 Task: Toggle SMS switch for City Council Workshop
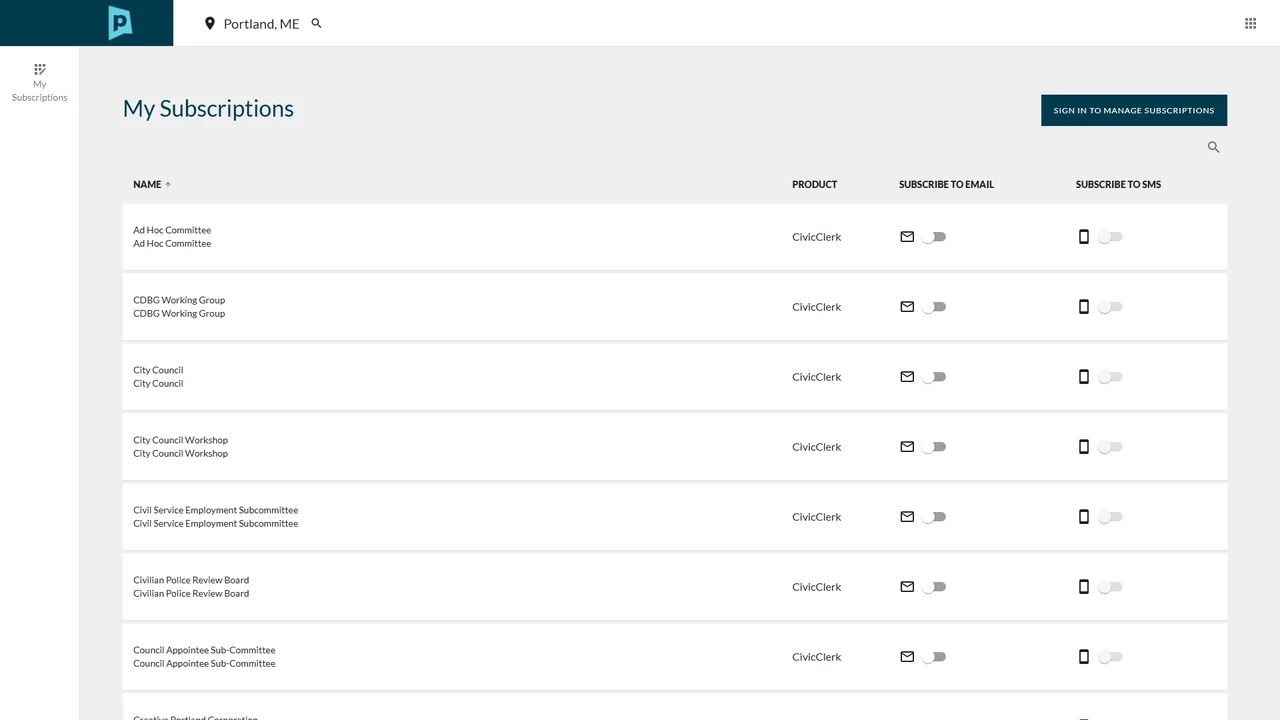click(x=1111, y=447)
